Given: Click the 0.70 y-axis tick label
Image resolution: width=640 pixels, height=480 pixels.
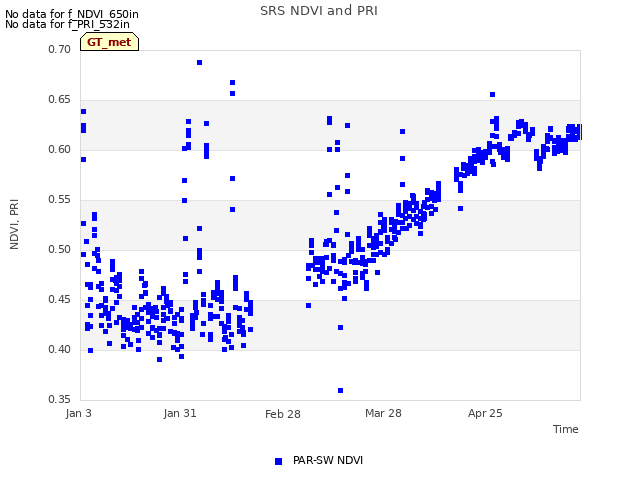Looking at the screenshot, I should click(60, 49).
